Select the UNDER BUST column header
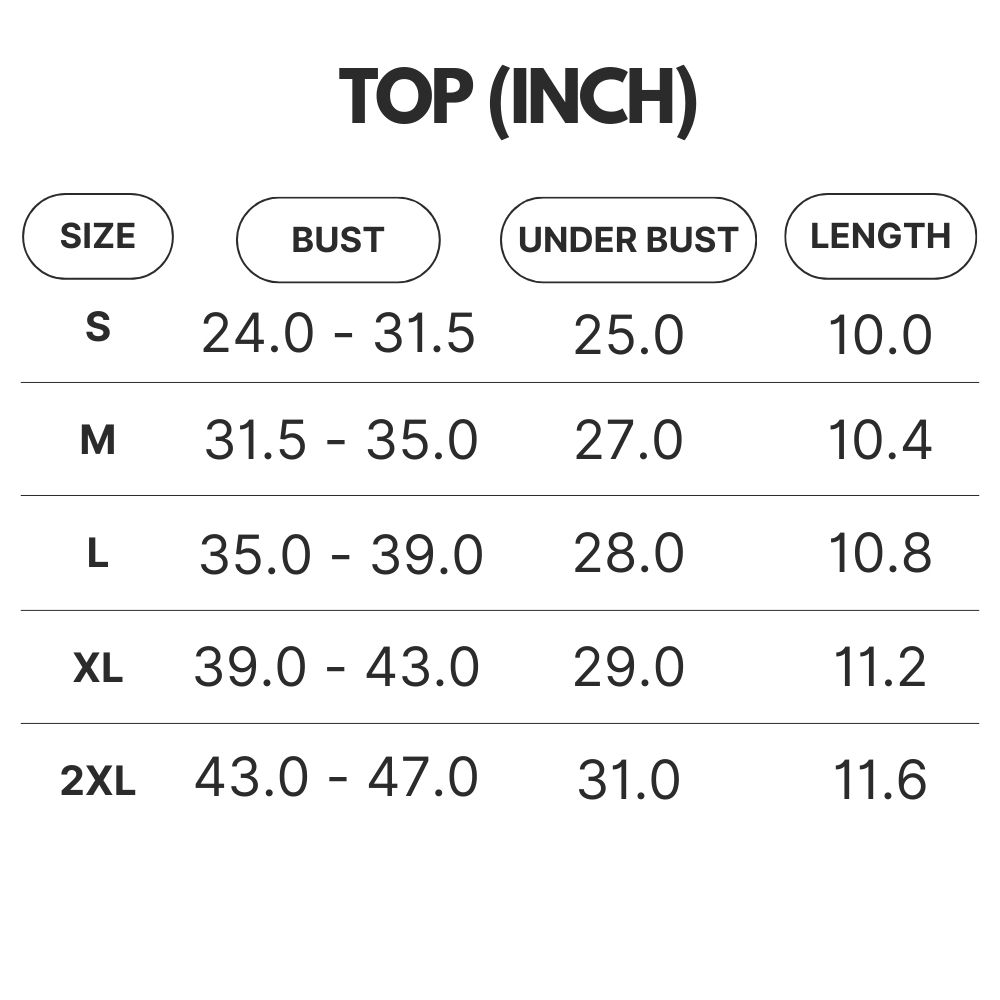This screenshot has height=1000, width=1000. tap(628, 240)
